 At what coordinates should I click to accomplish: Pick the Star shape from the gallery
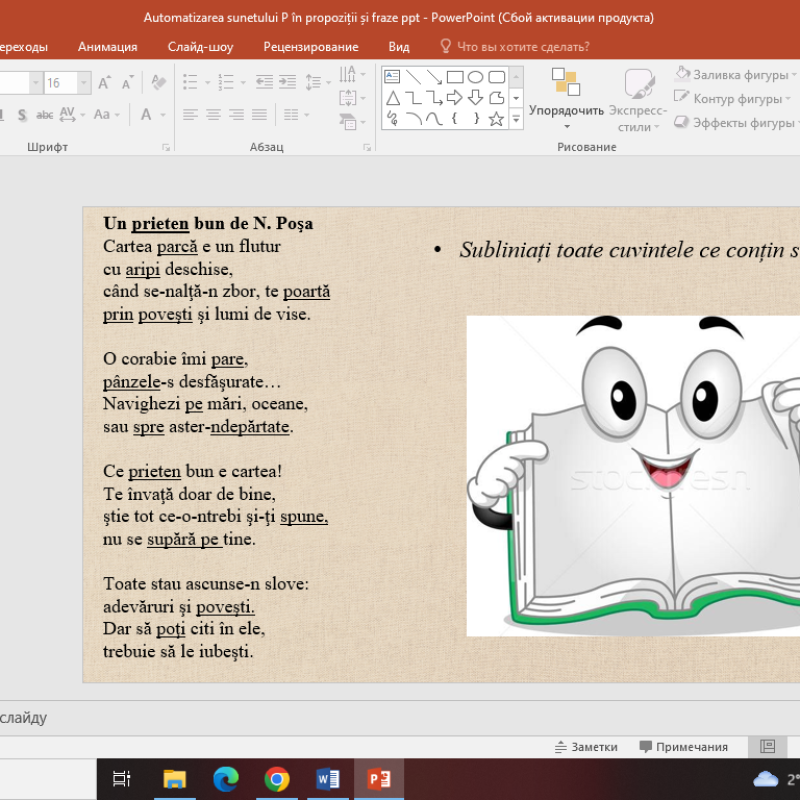(496, 120)
